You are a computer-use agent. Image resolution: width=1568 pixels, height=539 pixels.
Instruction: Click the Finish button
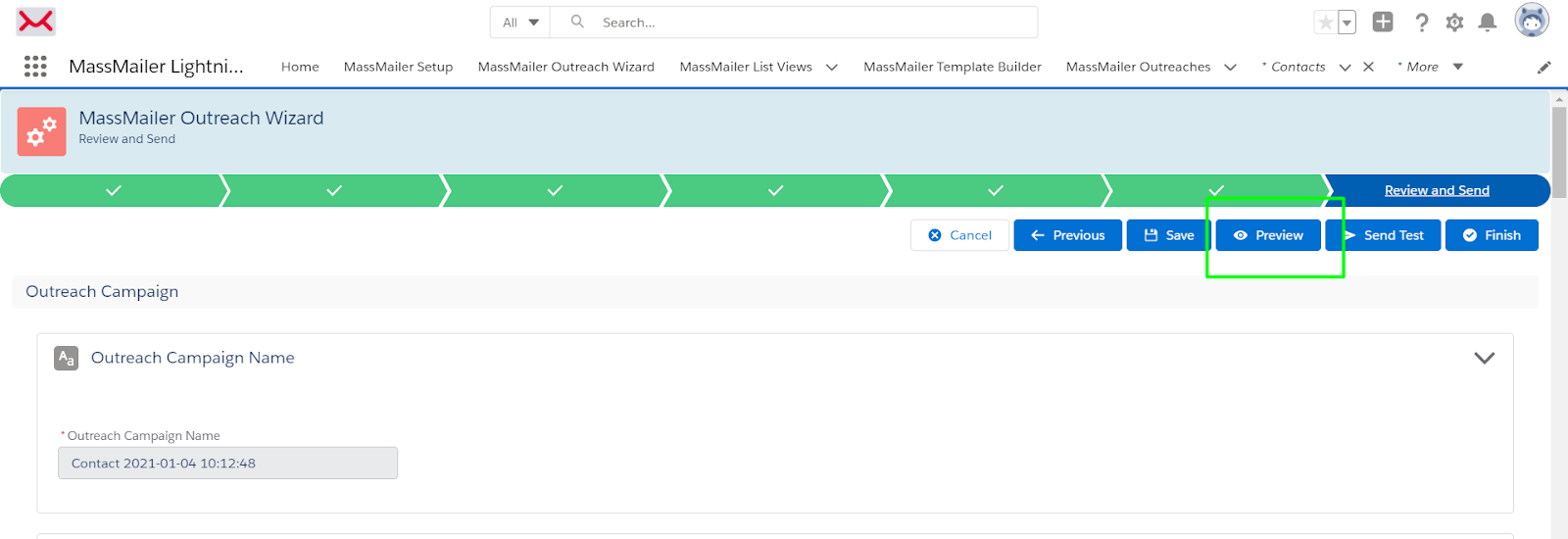(1492, 235)
